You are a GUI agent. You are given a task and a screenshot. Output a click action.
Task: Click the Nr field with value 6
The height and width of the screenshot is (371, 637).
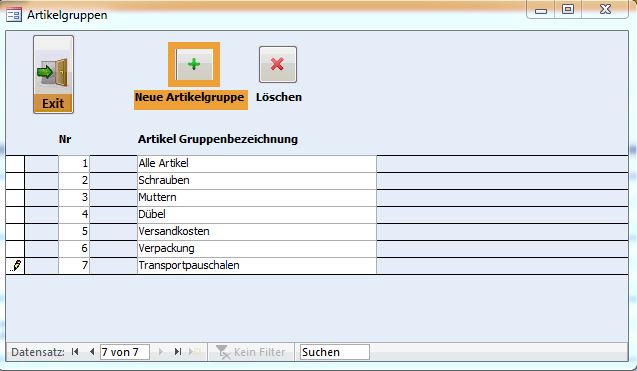click(x=74, y=249)
